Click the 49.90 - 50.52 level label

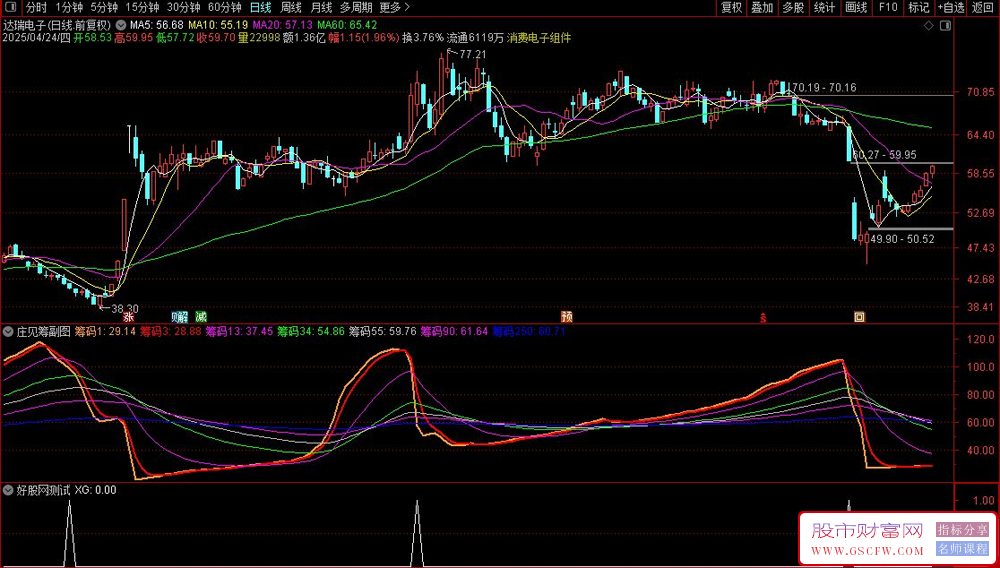[x=902, y=238]
